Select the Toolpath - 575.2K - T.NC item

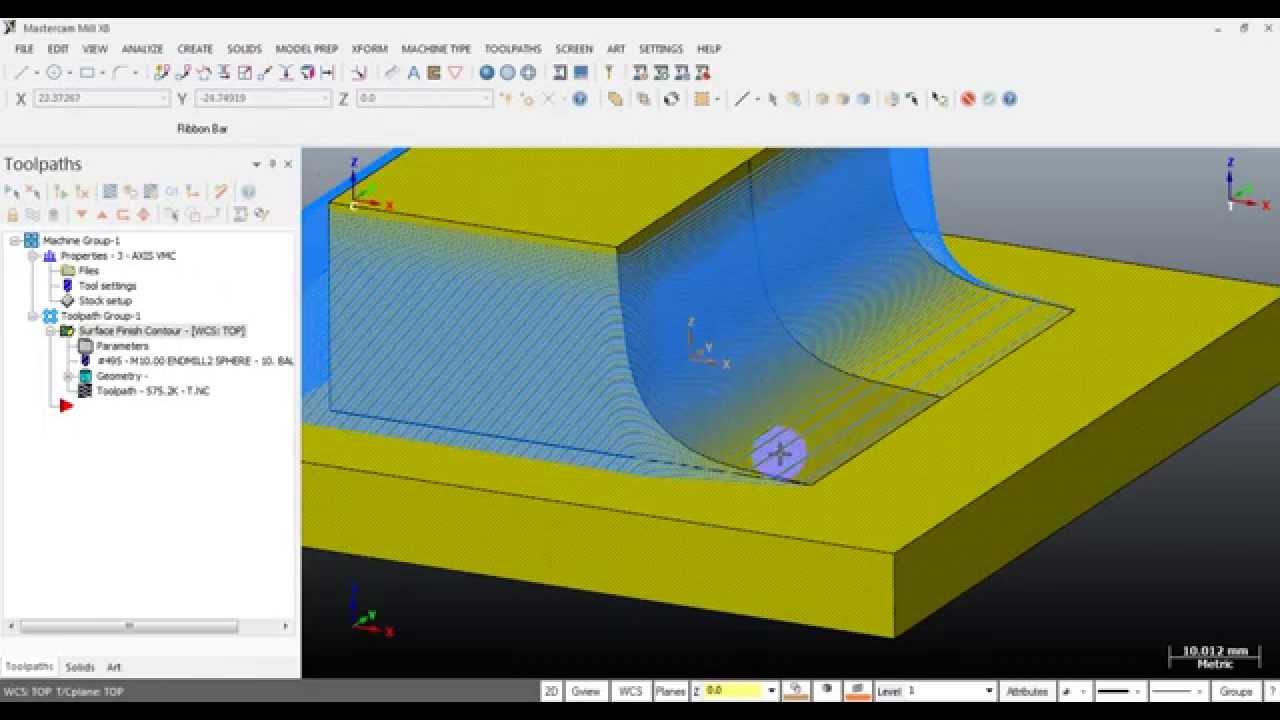pyautogui.click(x=153, y=391)
